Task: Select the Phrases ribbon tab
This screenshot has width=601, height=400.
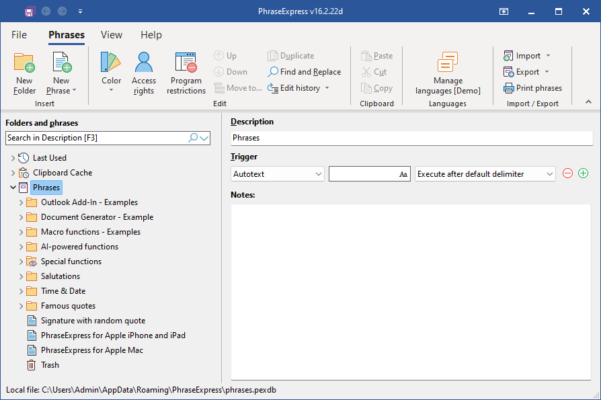Action: click(x=66, y=35)
